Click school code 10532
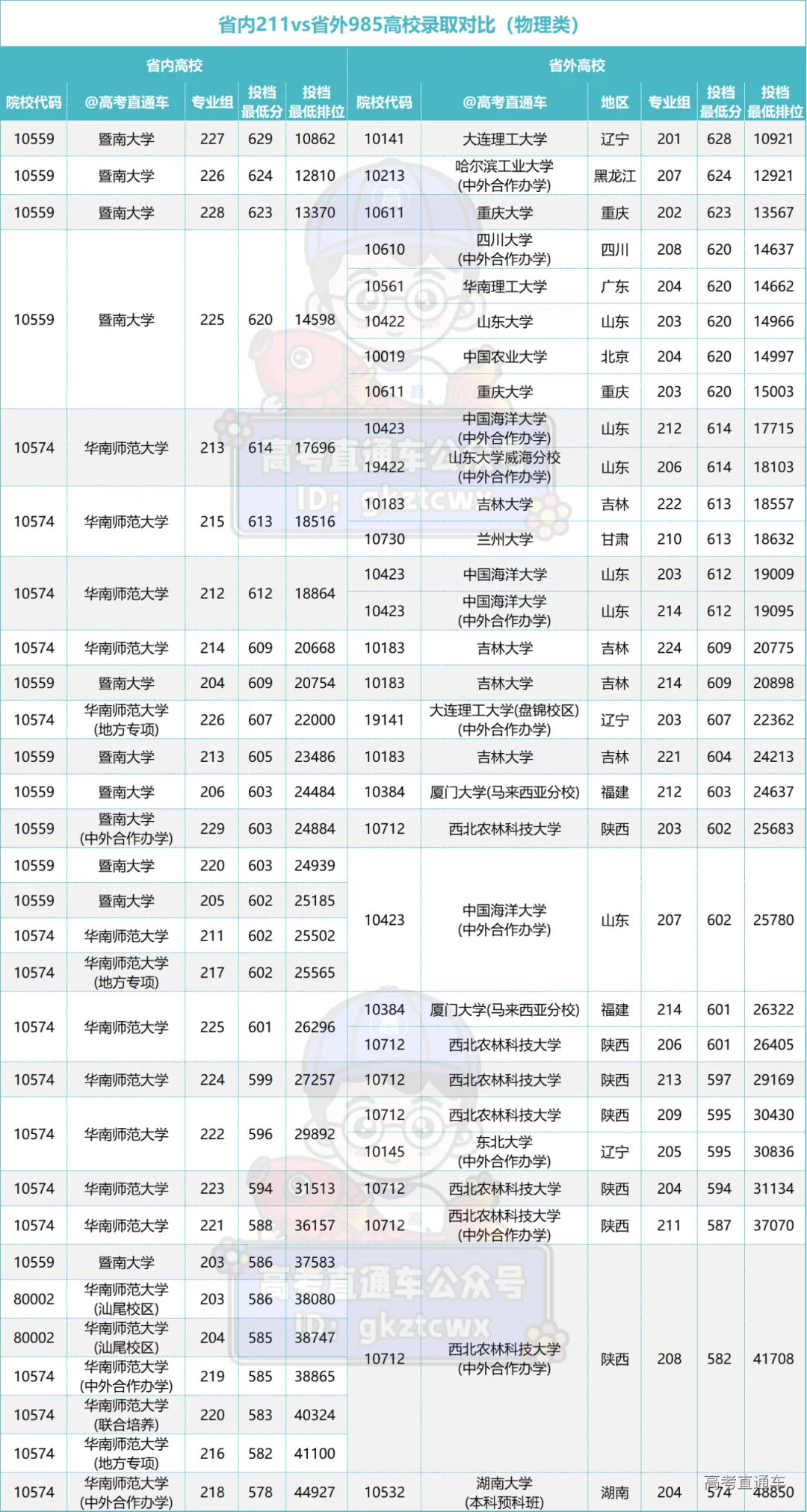This screenshot has width=807, height=1512. (x=384, y=1492)
